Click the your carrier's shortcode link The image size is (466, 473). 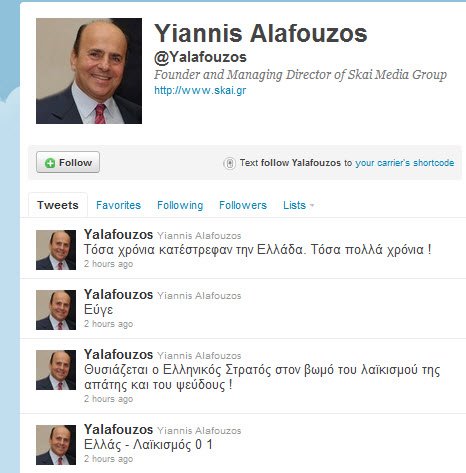click(x=405, y=163)
